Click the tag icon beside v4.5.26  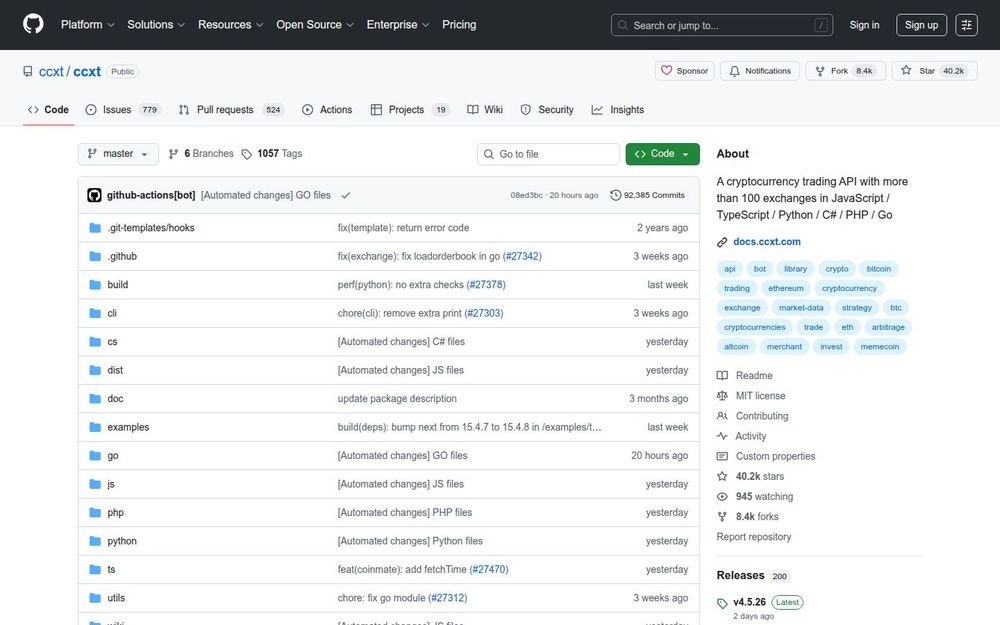pos(722,603)
